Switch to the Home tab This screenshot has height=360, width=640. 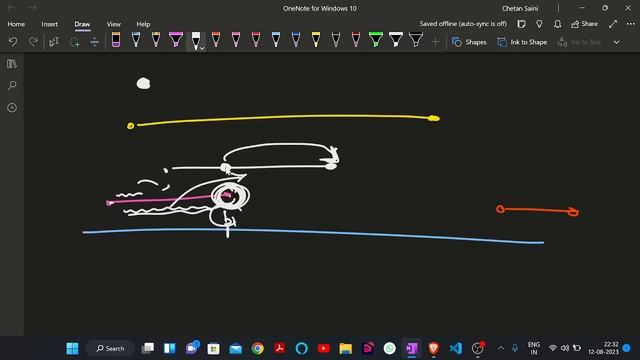(x=16, y=24)
